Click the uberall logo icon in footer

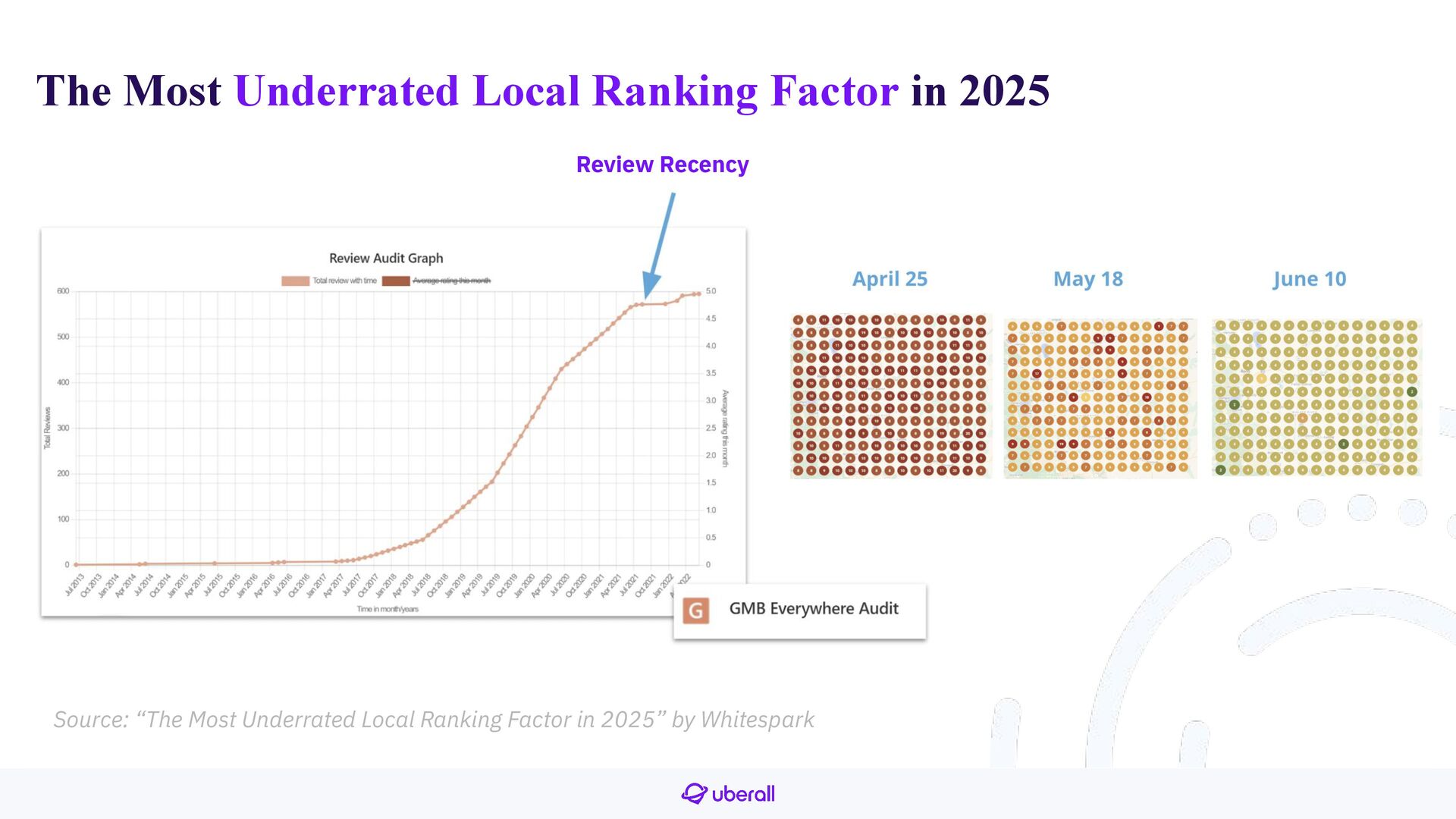[694, 793]
